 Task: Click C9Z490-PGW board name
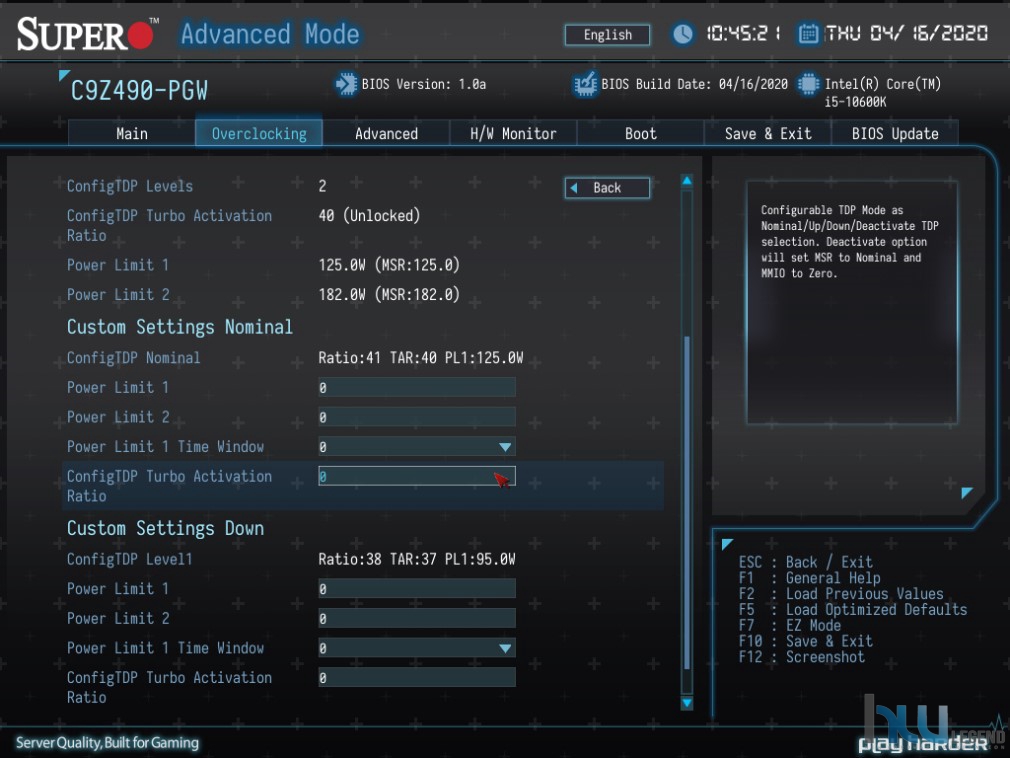139,91
